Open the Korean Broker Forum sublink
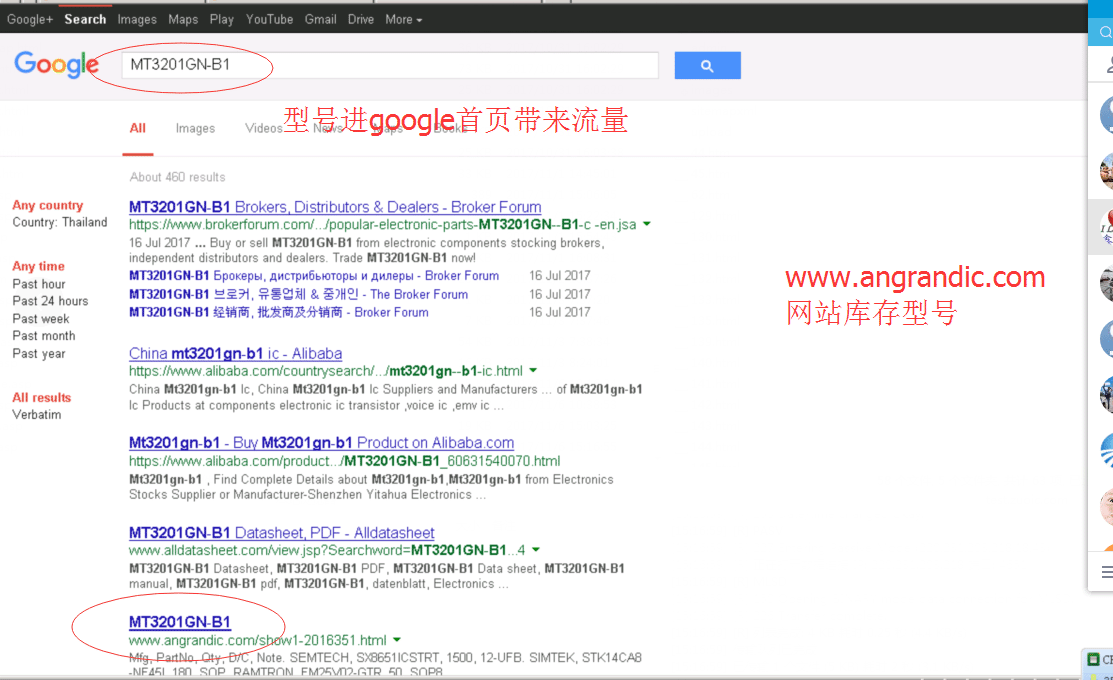Viewport: 1113px width, 680px height. pos(298,294)
